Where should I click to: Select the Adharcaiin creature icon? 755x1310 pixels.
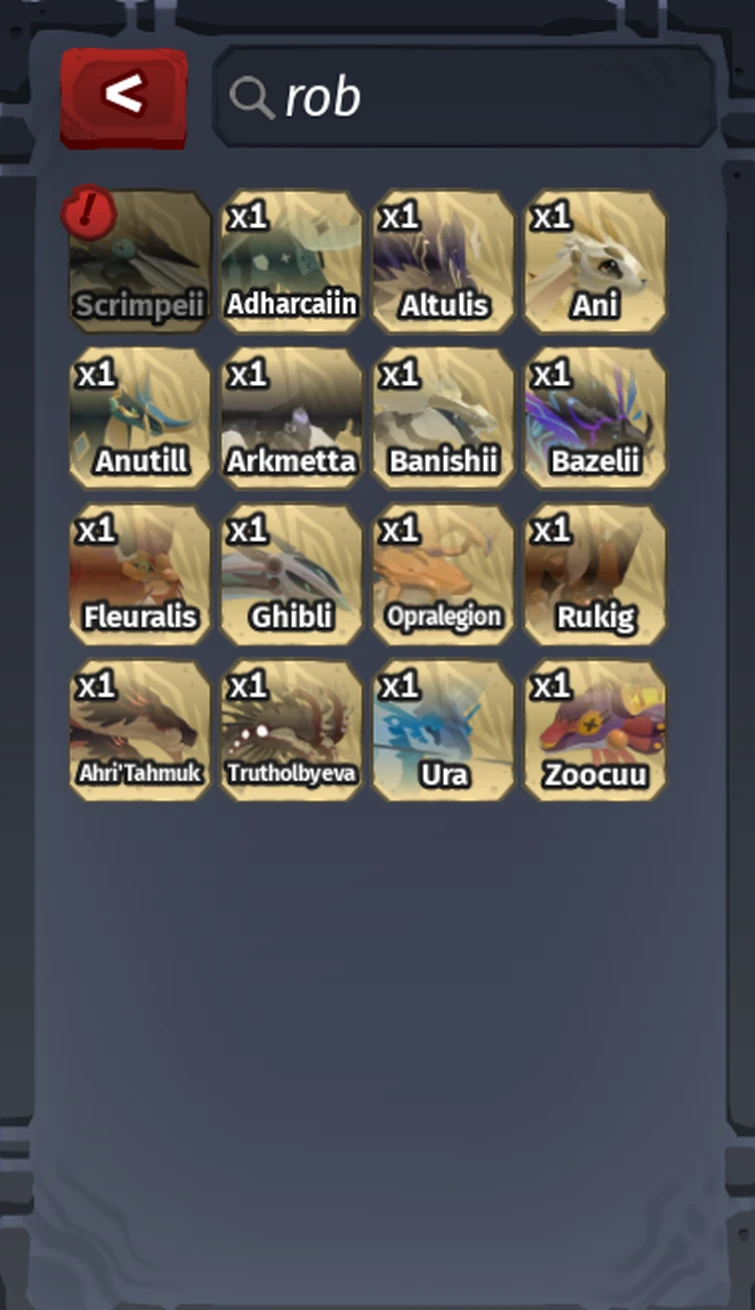click(x=292, y=262)
